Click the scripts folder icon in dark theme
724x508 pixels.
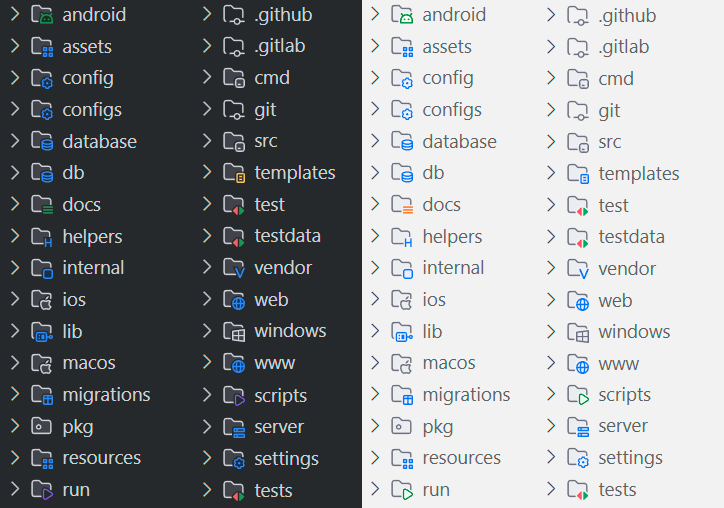234,396
